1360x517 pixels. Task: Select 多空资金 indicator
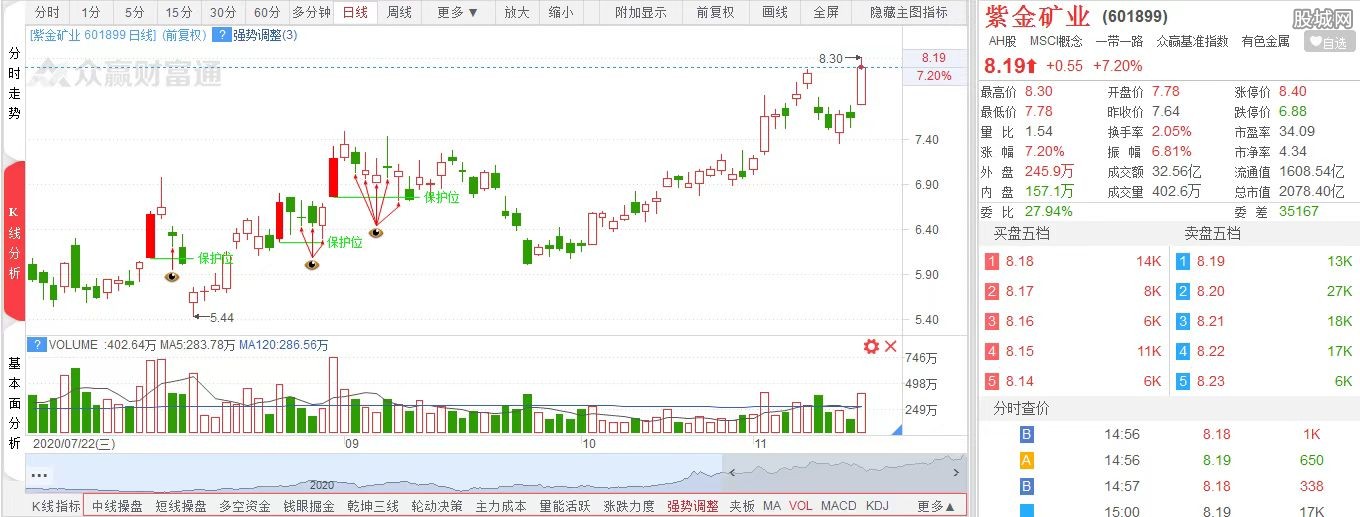coord(245,506)
